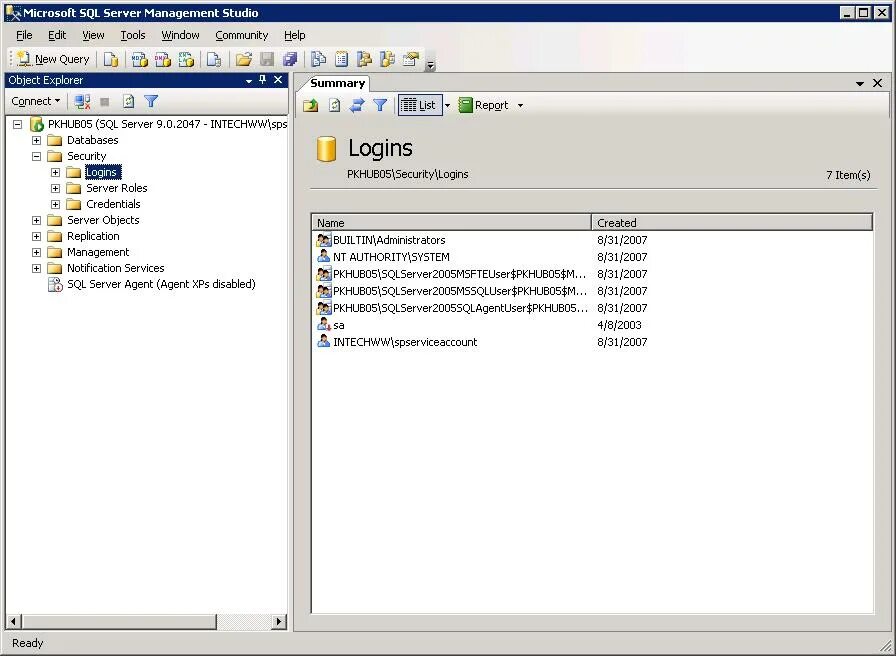Open the Connect dropdown in Object Explorer
This screenshot has width=896, height=656.
coord(35,101)
